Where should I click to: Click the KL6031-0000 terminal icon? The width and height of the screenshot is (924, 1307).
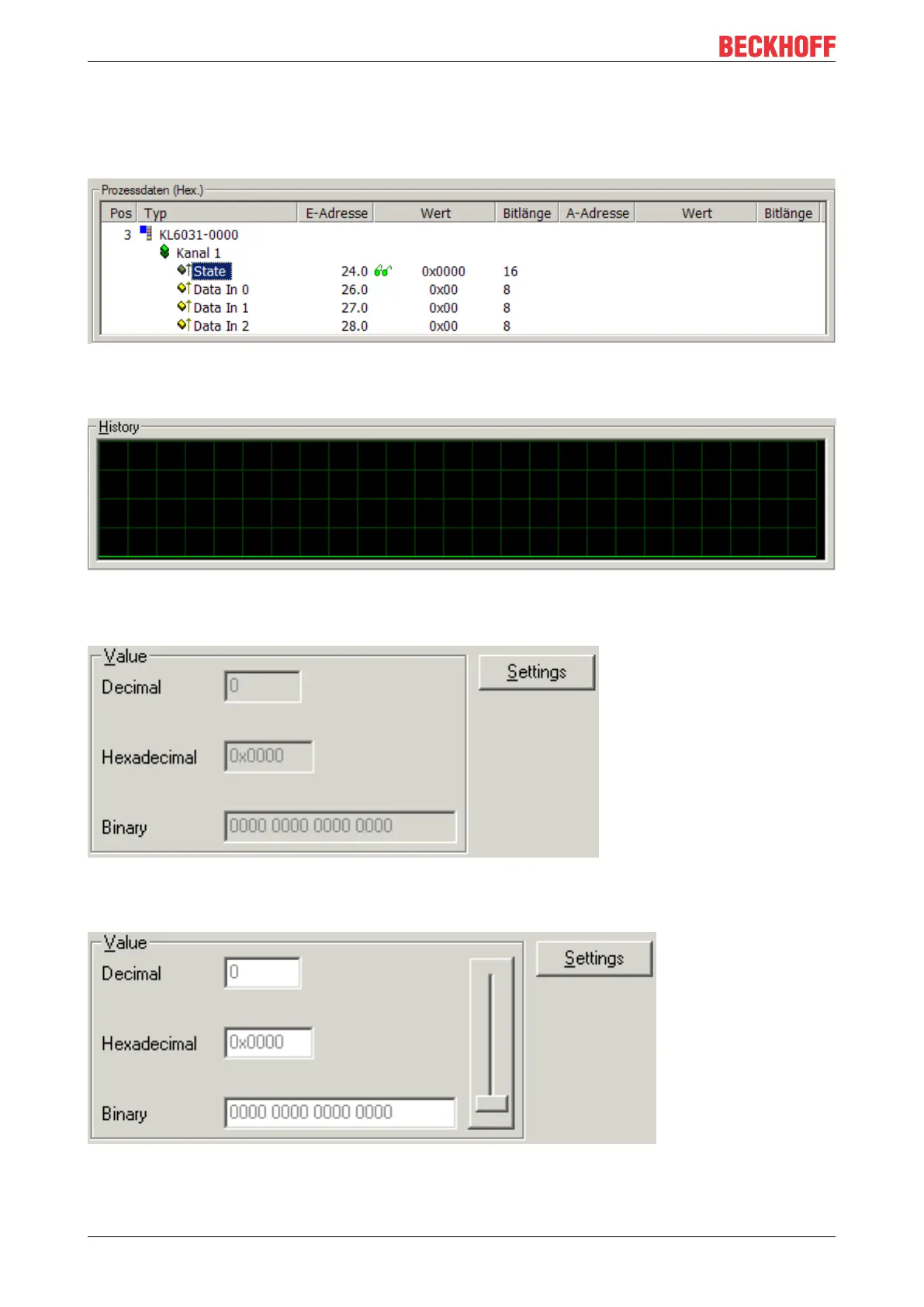tap(146, 233)
